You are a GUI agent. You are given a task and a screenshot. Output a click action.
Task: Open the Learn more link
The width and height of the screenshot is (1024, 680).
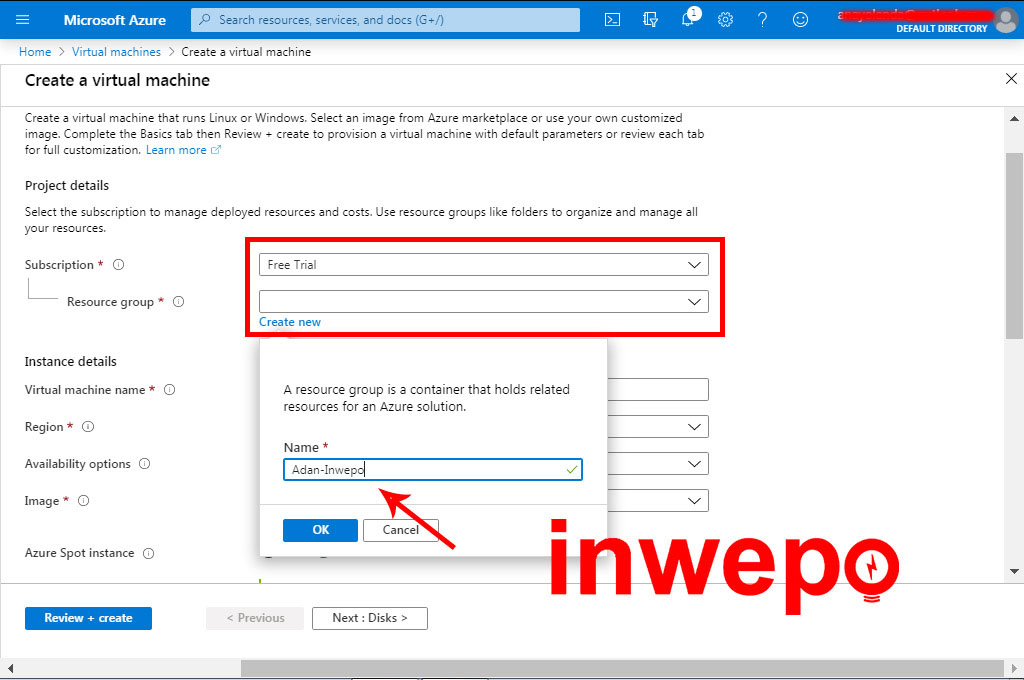click(176, 150)
